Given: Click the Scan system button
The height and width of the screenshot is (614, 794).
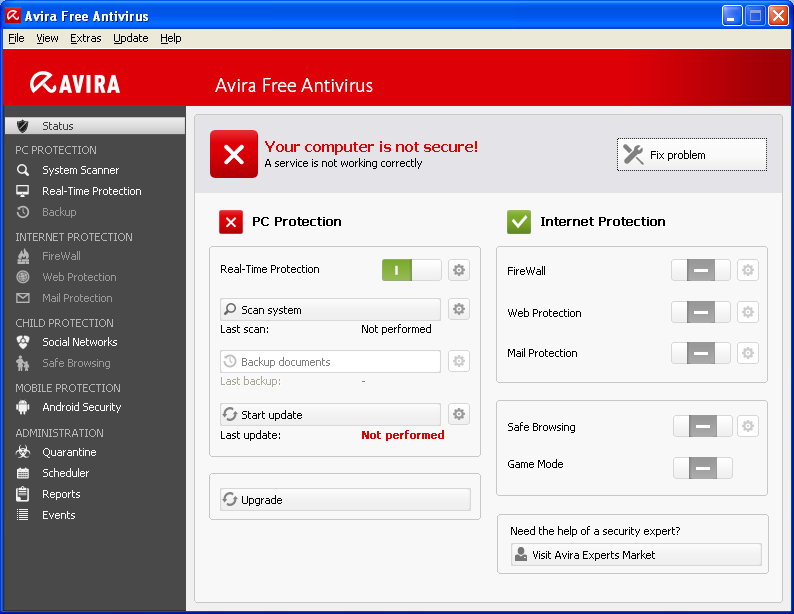Looking at the screenshot, I should pos(330,309).
